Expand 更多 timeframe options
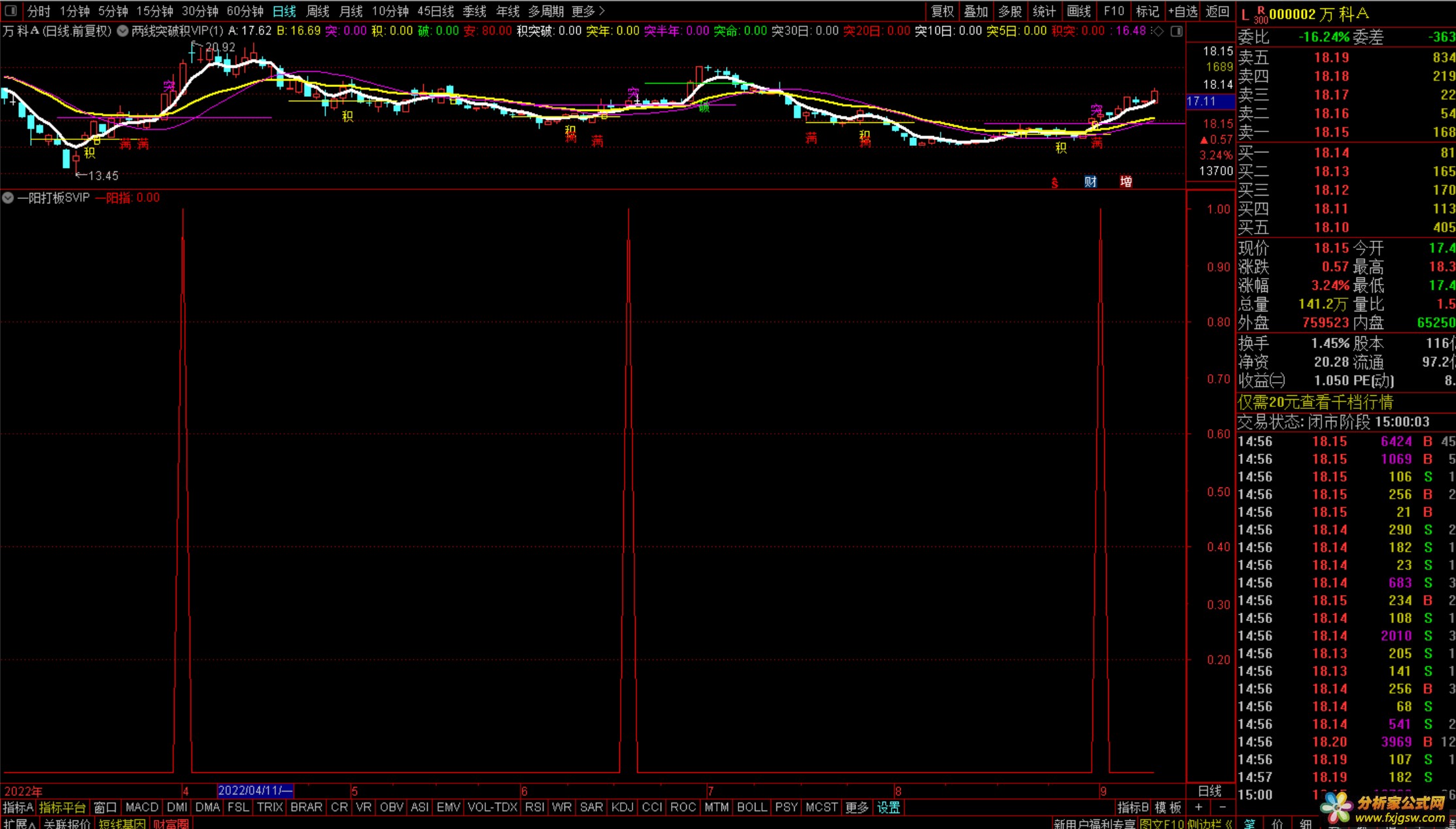Screen dimensions: 1456x829 click(x=588, y=11)
